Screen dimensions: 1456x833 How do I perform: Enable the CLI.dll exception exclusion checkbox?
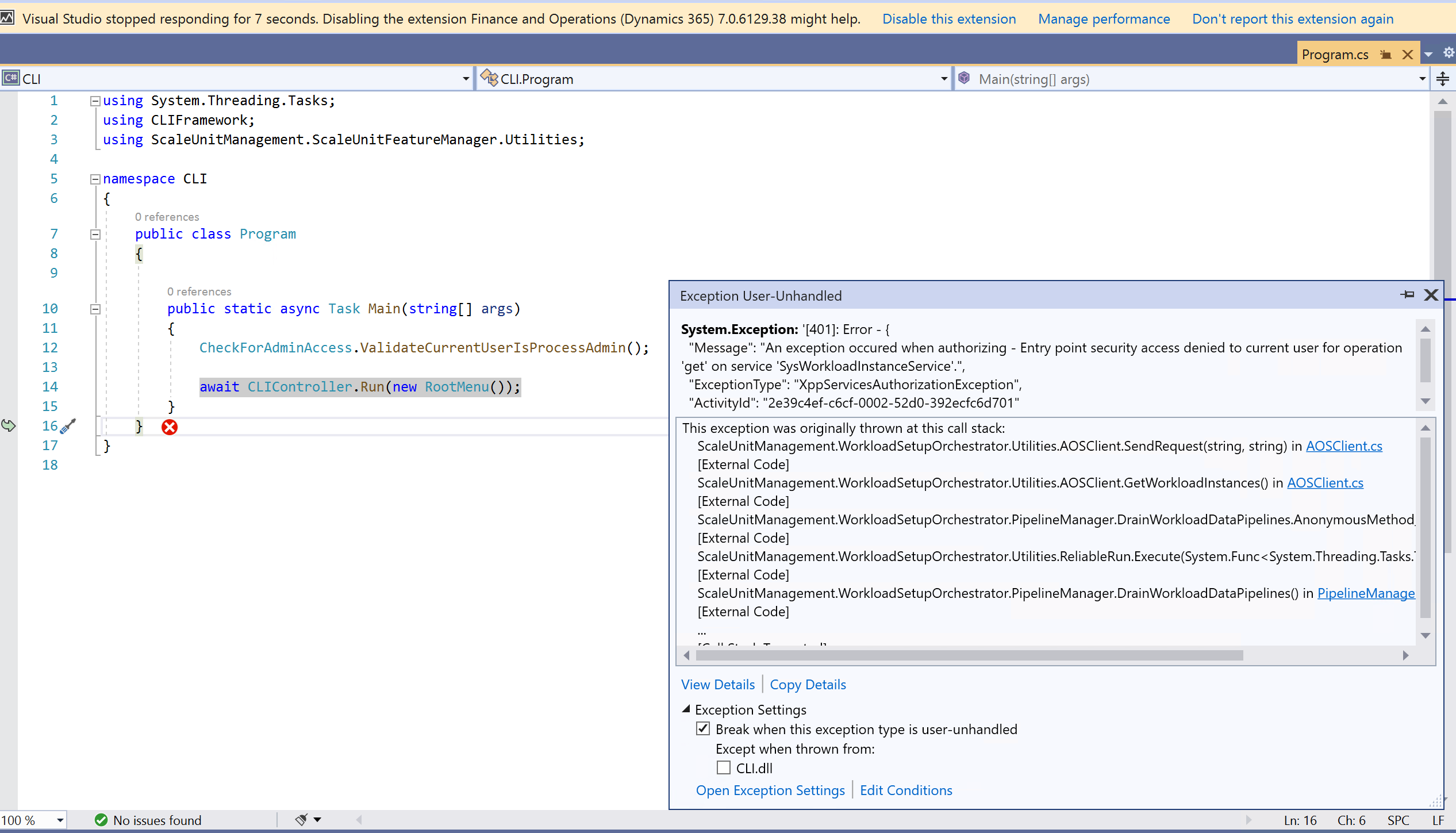pyautogui.click(x=723, y=767)
